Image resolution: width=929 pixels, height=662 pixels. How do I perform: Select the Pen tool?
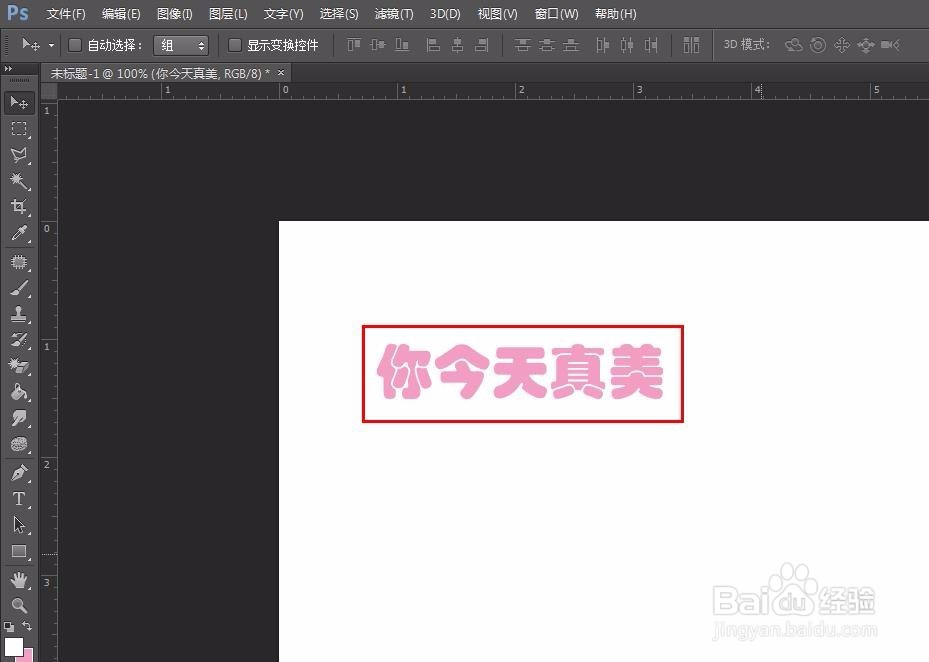click(19, 472)
